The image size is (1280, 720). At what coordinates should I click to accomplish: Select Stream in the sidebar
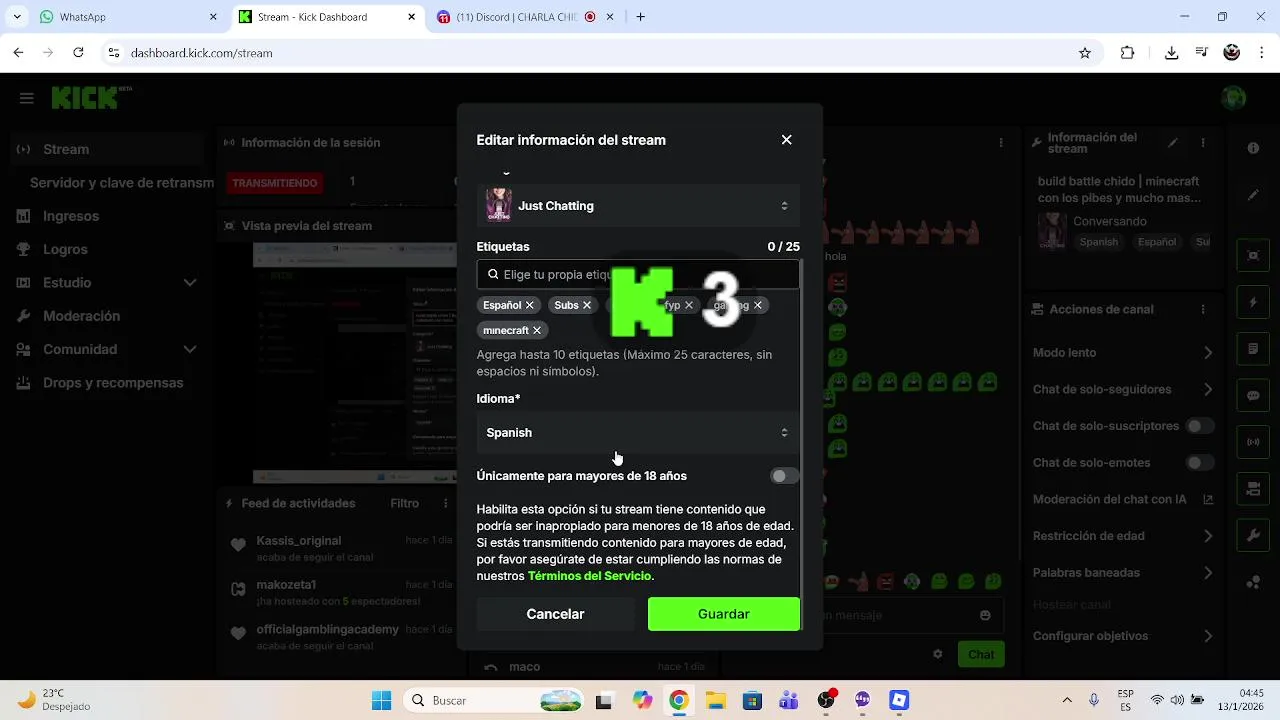tap(106, 149)
